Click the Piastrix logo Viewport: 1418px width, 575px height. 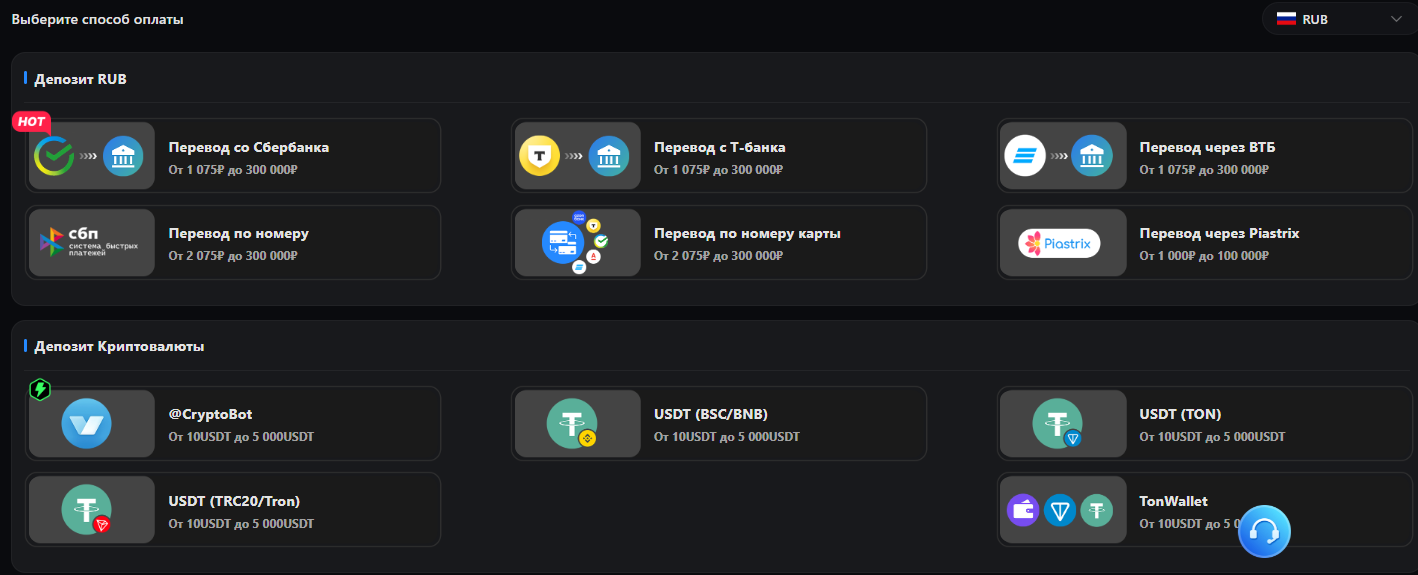click(1059, 243)
